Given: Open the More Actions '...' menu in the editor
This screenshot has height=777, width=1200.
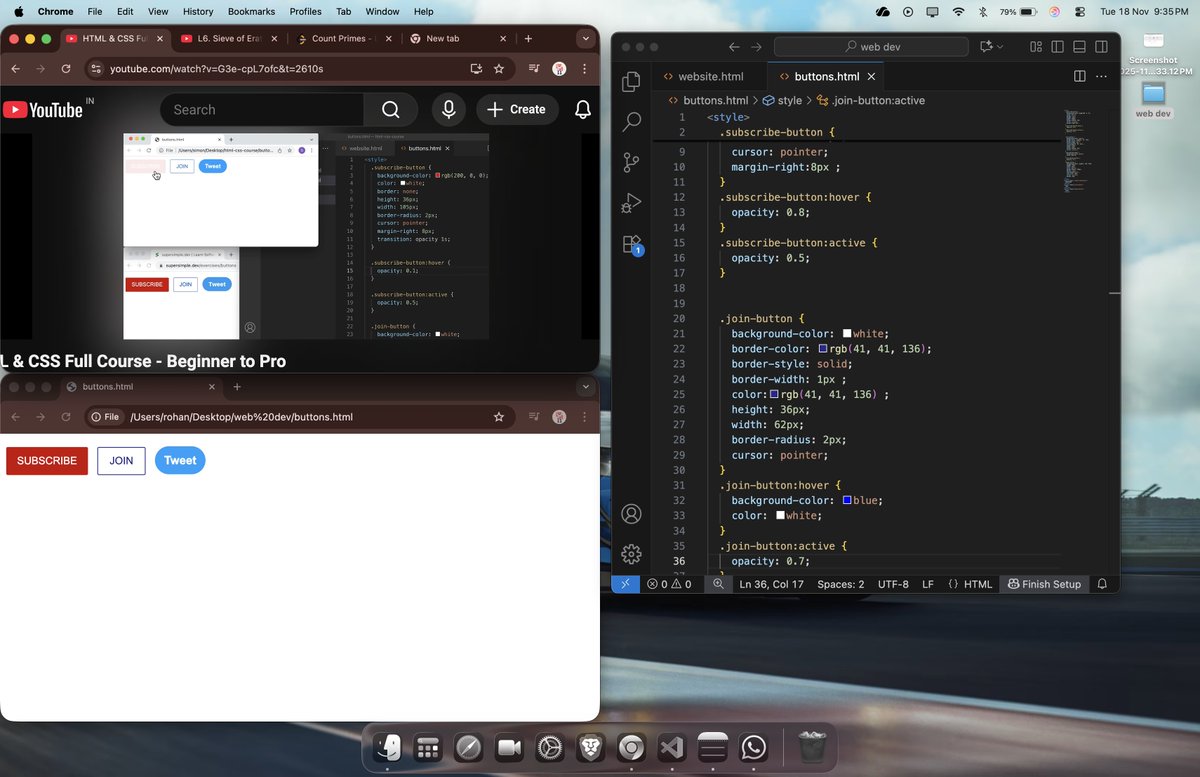Looking at the screenshot, I should [x=1101, y=76].
